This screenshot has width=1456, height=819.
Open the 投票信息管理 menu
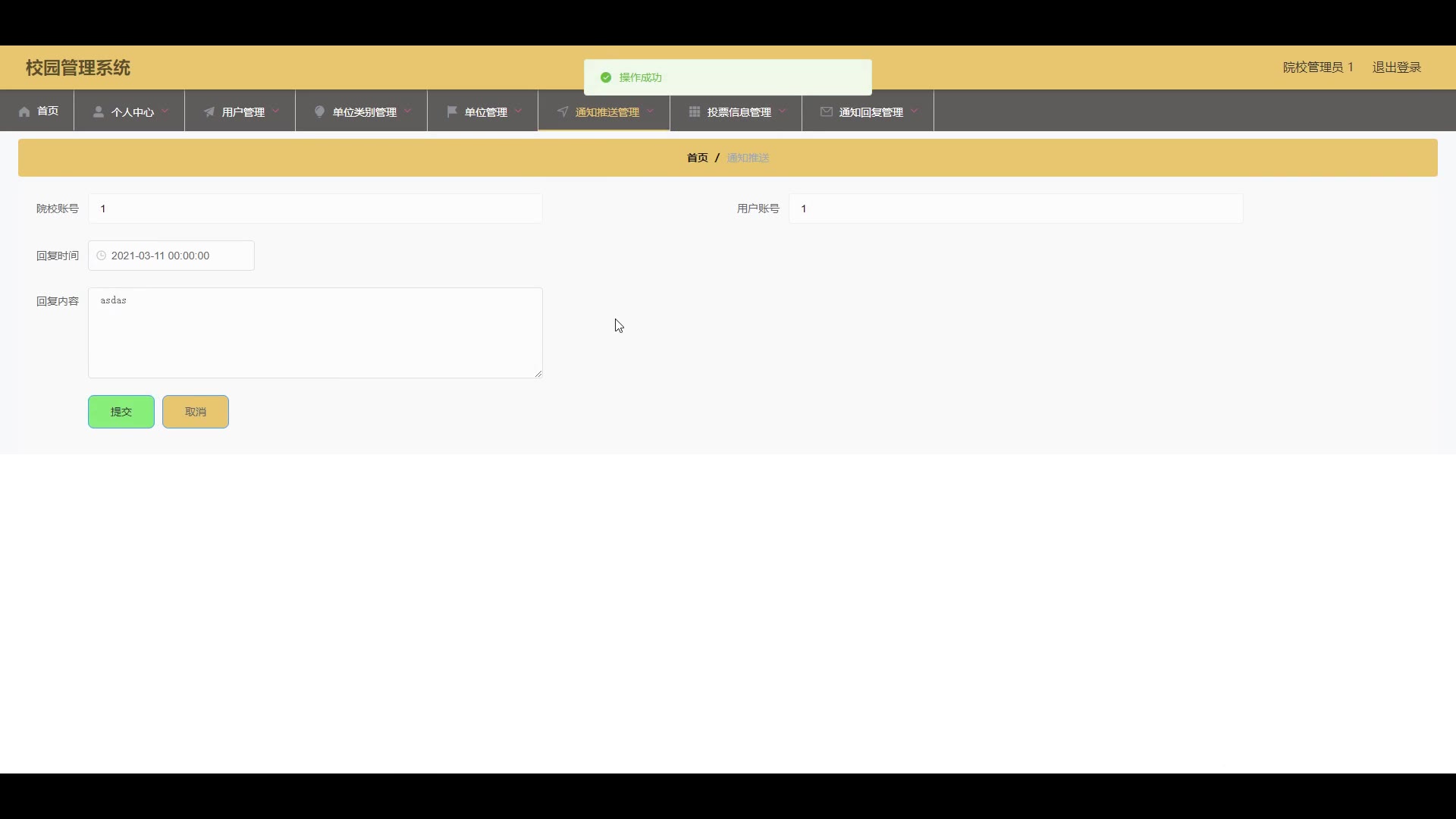[738, 111]
